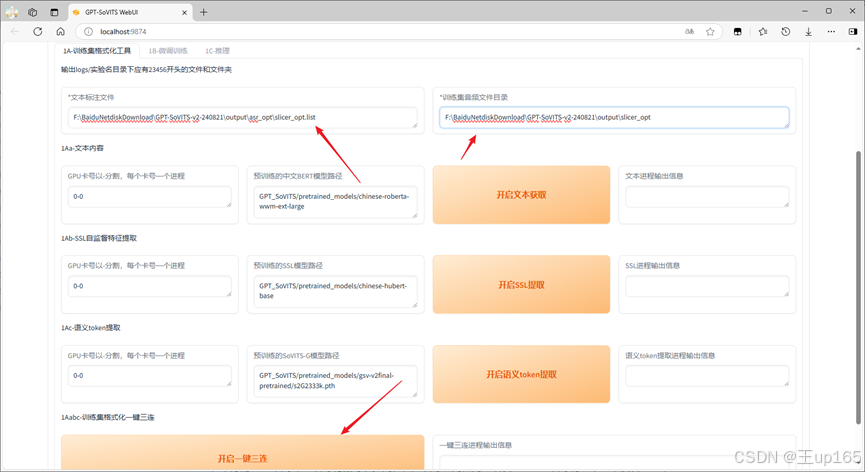Image resolution: width=865 pixels, height=472 pixels.
Task: Click GPU卡号 field in 1Ac-语义token section
Action: click(149, 376)
